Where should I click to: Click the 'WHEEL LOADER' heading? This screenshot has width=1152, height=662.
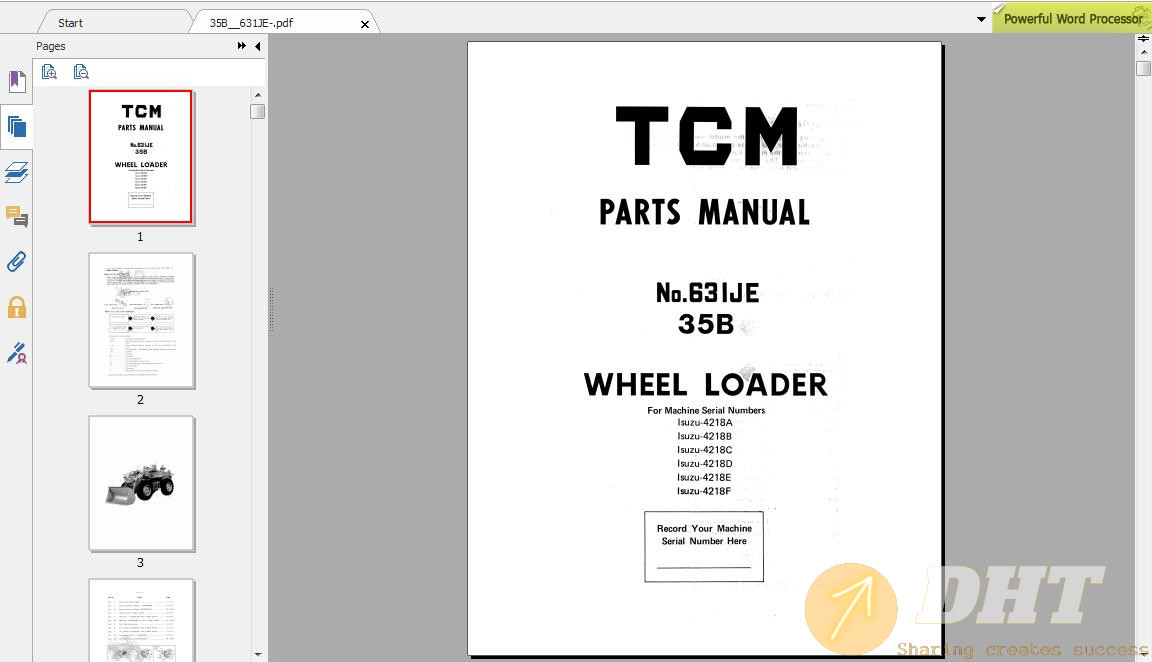click(x=705, y=384)
